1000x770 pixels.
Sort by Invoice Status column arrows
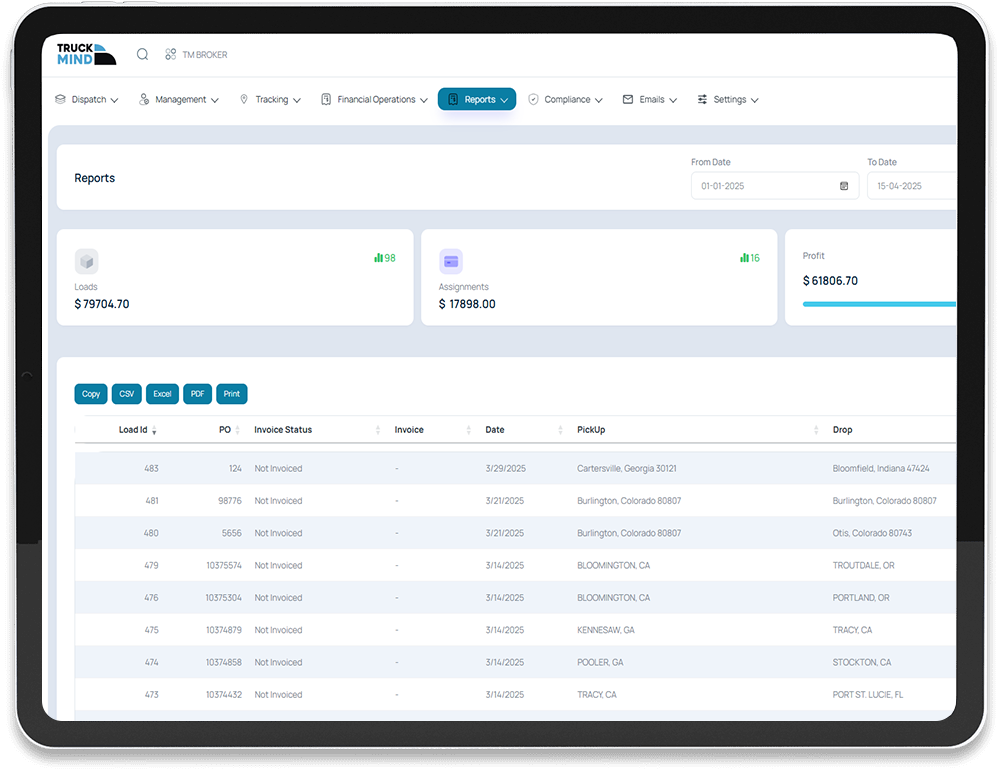coord(378,430)
